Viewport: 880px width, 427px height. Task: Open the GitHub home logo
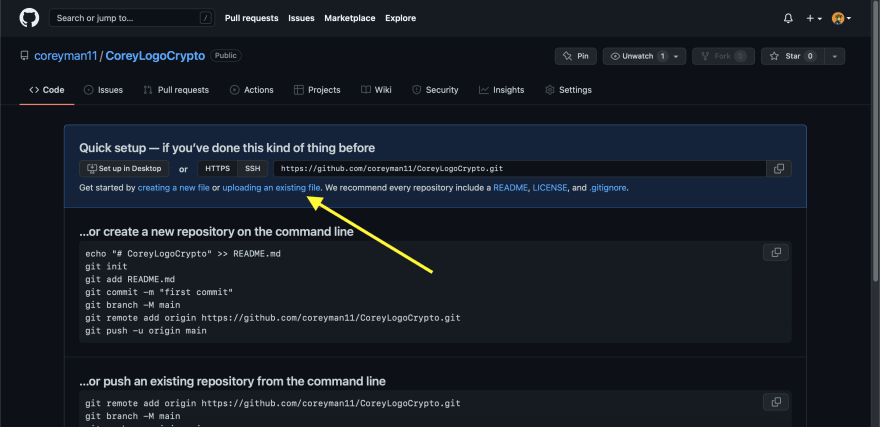29,18
